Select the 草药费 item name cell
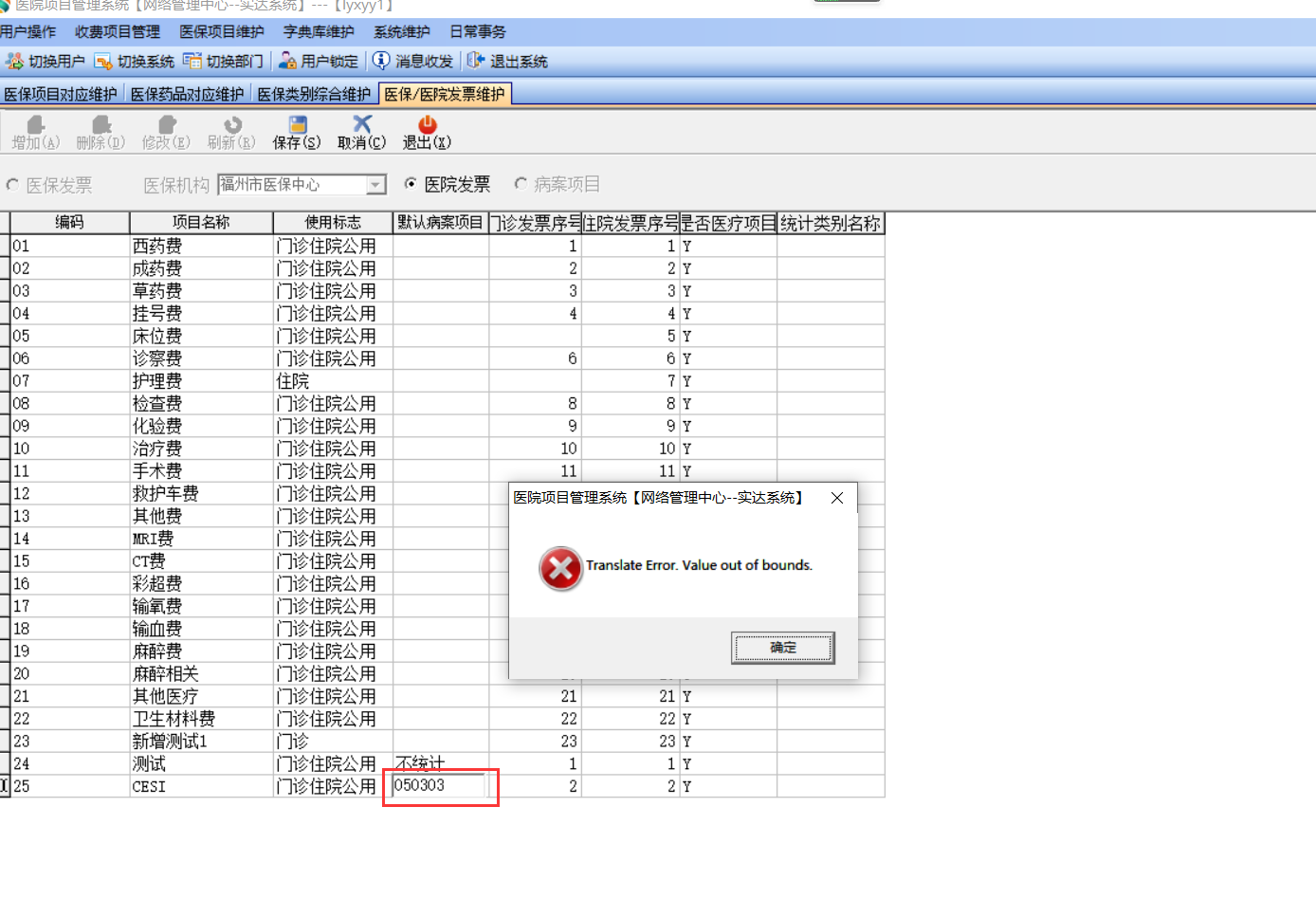Screen dimensions: 1316x917 (201, 291)
